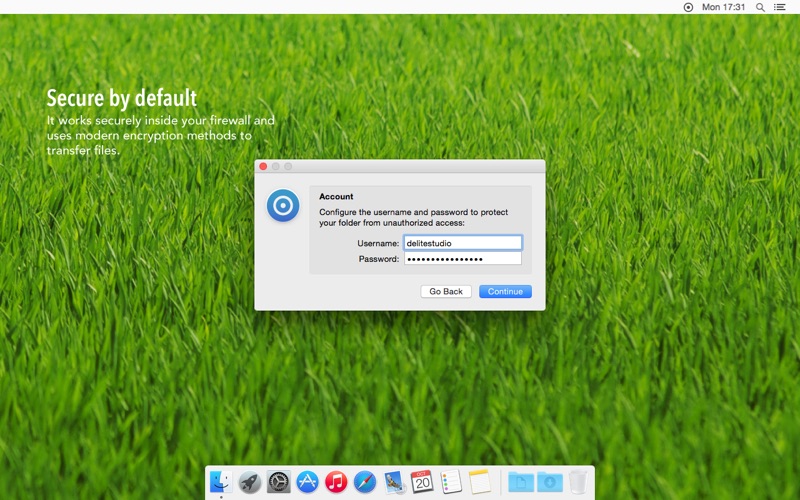
Task: Open Safari compass icon in dock
Action: tap(365, 482)
